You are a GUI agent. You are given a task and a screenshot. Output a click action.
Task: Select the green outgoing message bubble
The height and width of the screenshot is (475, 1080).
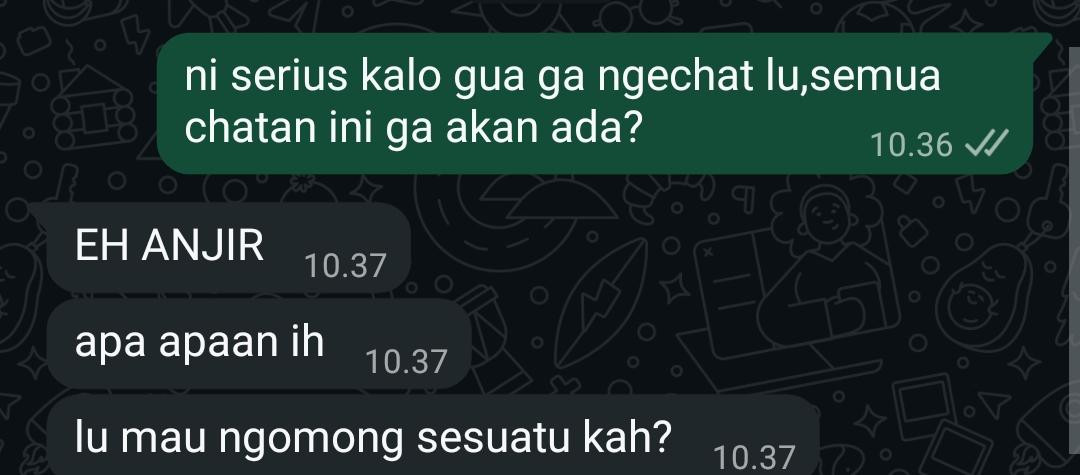point(595,103)
